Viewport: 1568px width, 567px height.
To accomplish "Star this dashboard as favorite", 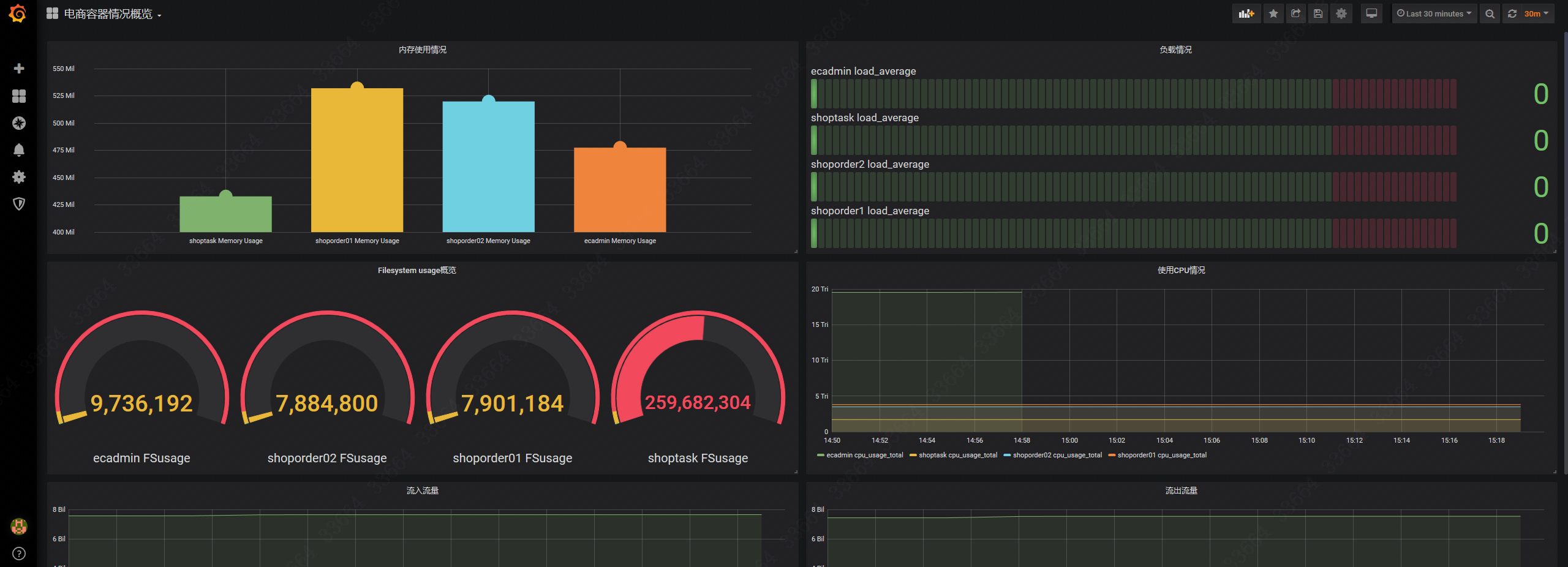I will 1273,13.
